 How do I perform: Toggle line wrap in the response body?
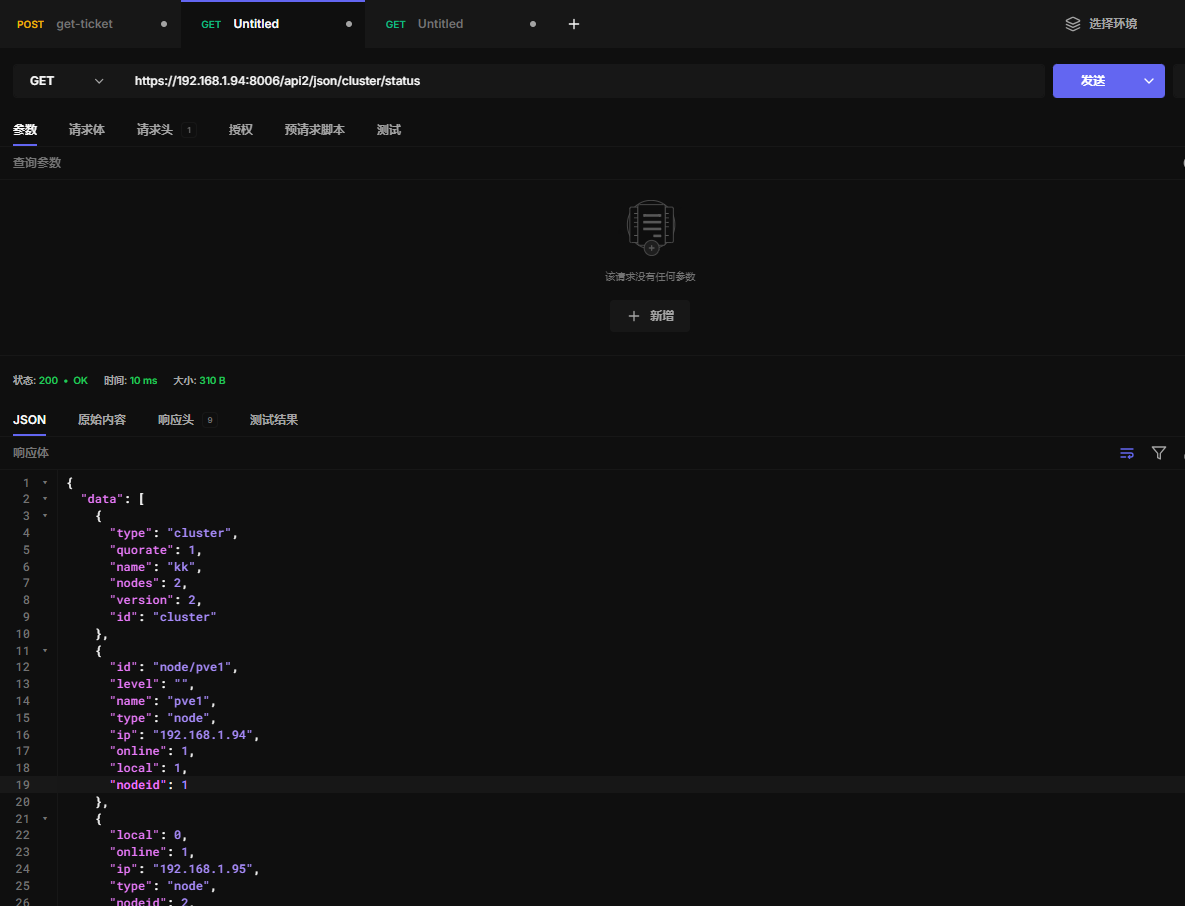pyautogui.click(x=1127, y=453)
